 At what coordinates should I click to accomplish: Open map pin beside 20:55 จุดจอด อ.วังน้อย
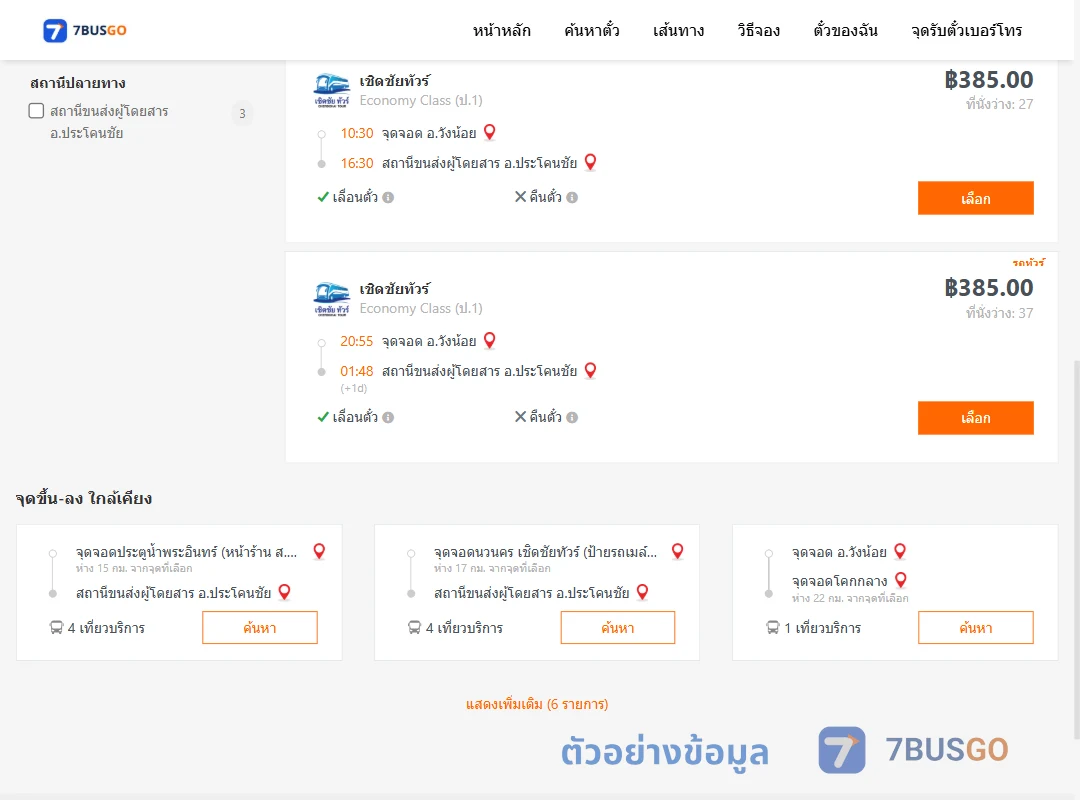click(490, 340)
